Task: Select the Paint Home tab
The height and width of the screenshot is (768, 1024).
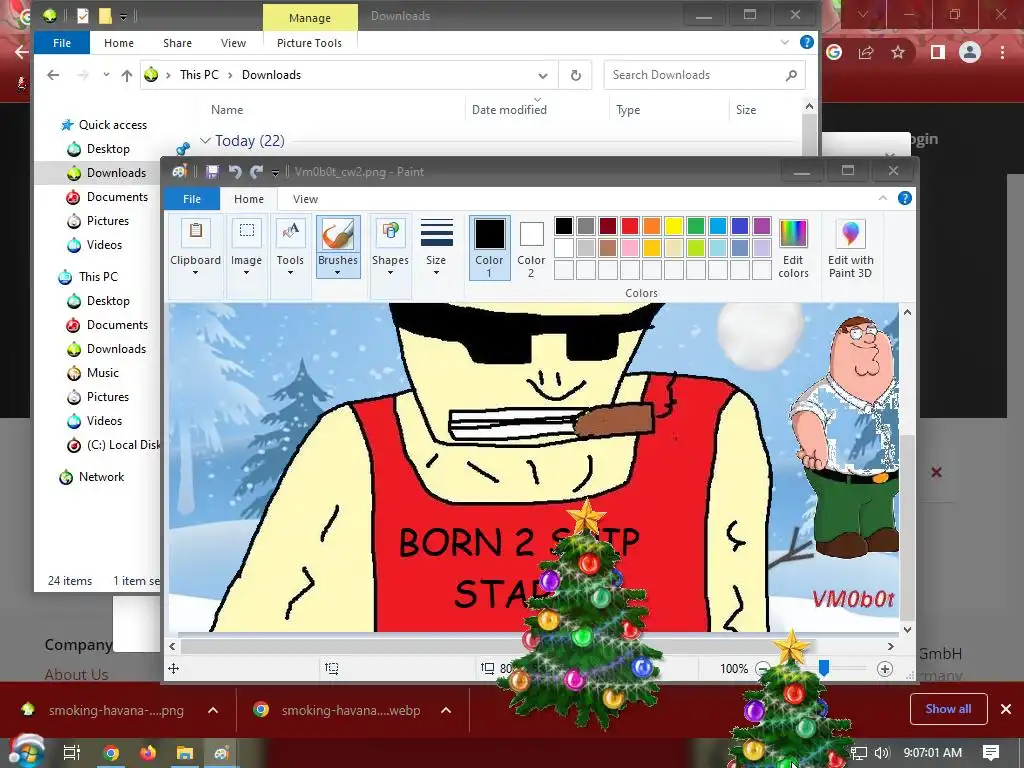Action: coord(249,199)
